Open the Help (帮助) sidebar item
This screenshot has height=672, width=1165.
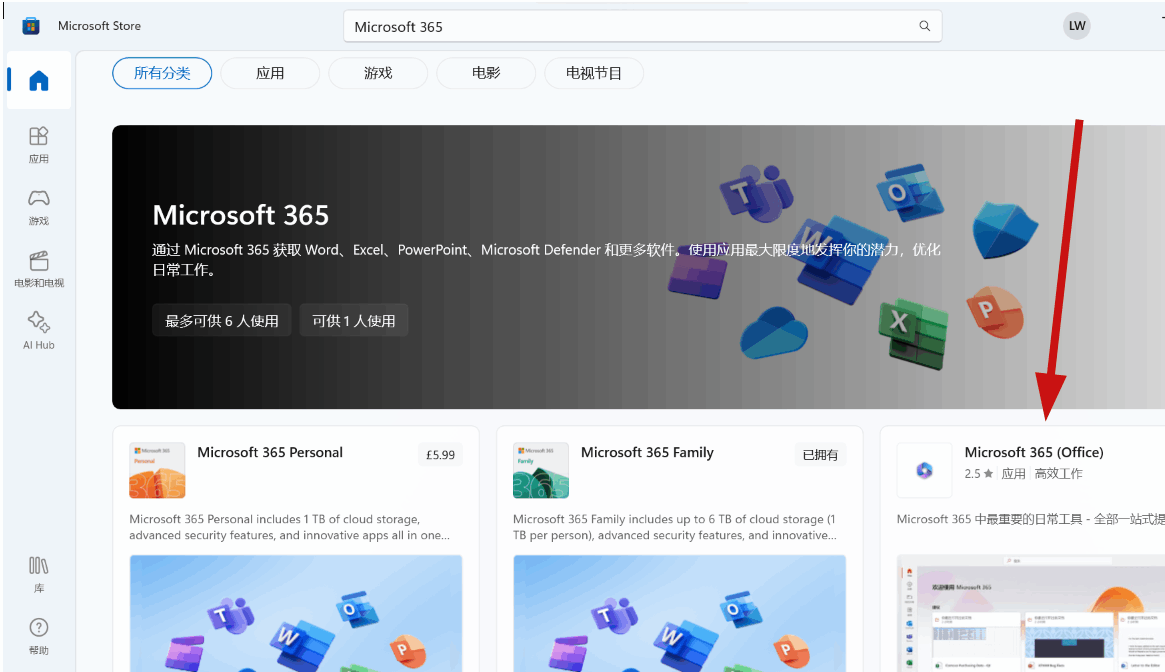pos(39,636)
